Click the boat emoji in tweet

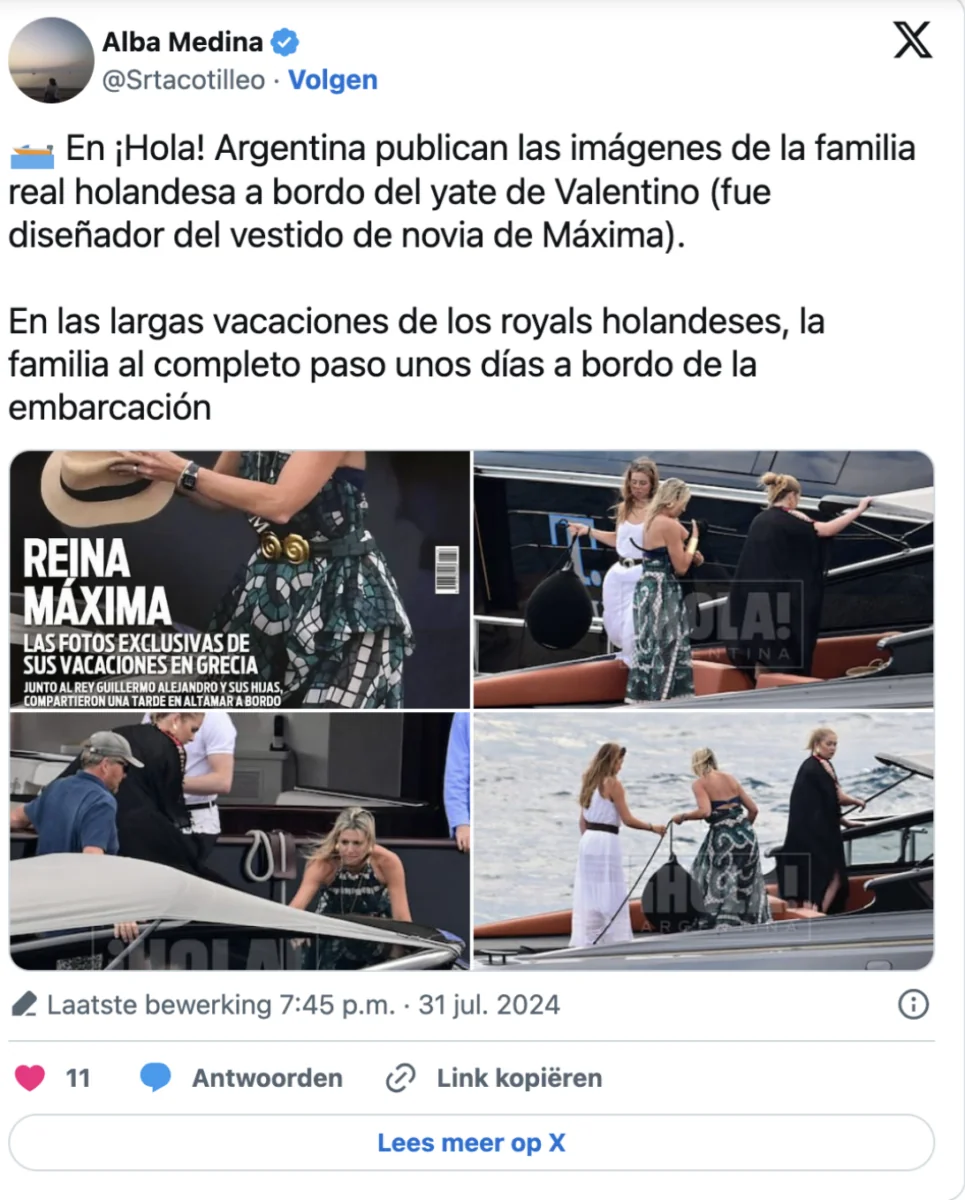click(33, 155)
